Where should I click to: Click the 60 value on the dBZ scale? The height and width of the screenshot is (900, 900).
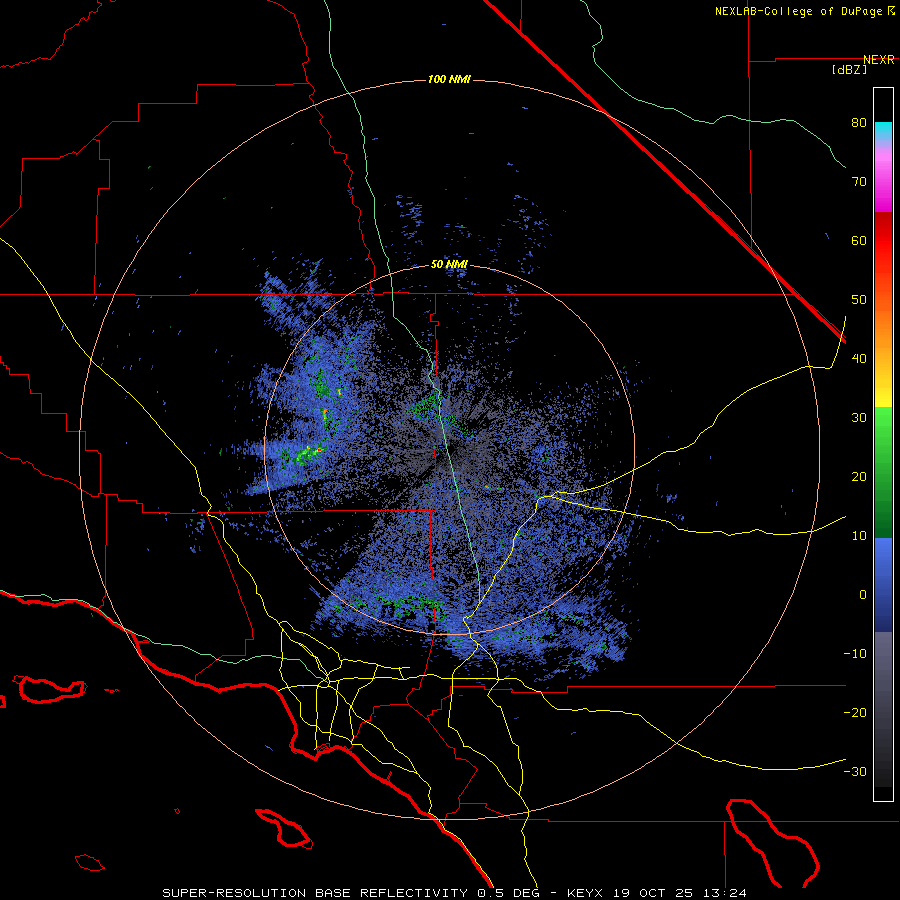tap(859, 240)
